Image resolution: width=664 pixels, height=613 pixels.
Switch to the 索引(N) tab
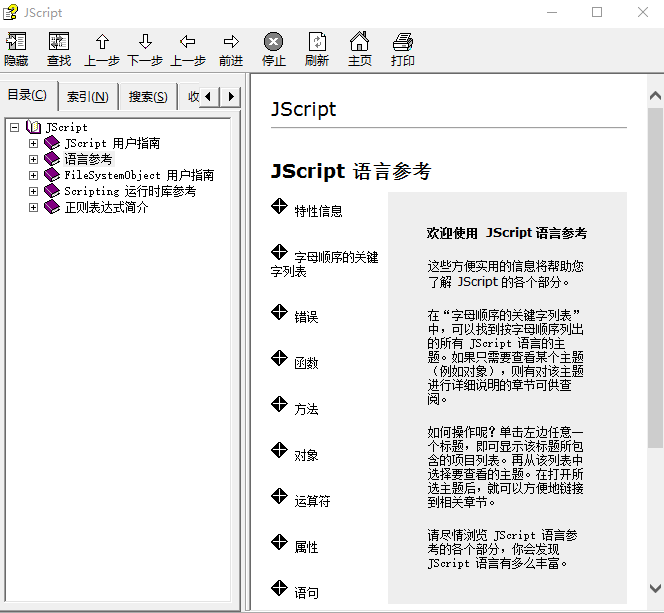tap(88, 97)
